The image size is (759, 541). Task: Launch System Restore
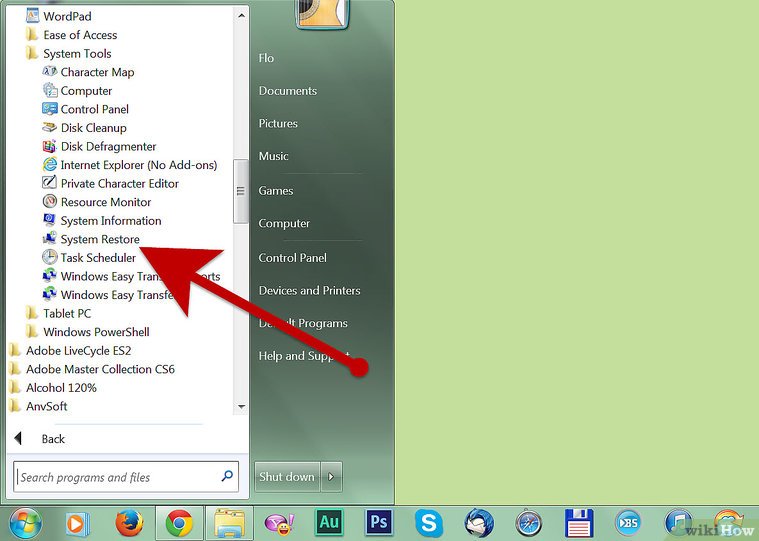coord(91,239)
